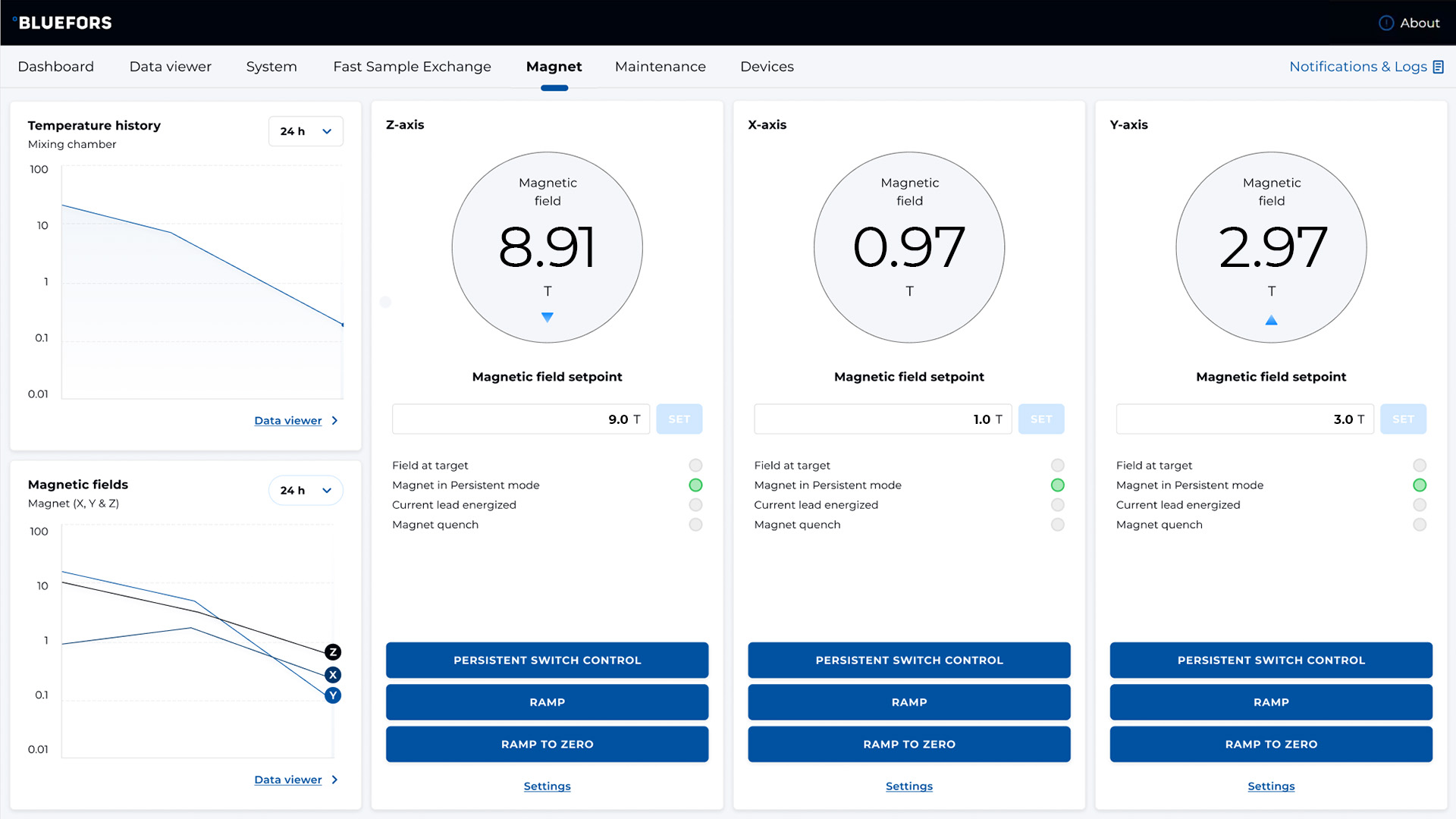Switch to the Devices tab
This screenshot has width=1456, height=819.
(767, 67)
